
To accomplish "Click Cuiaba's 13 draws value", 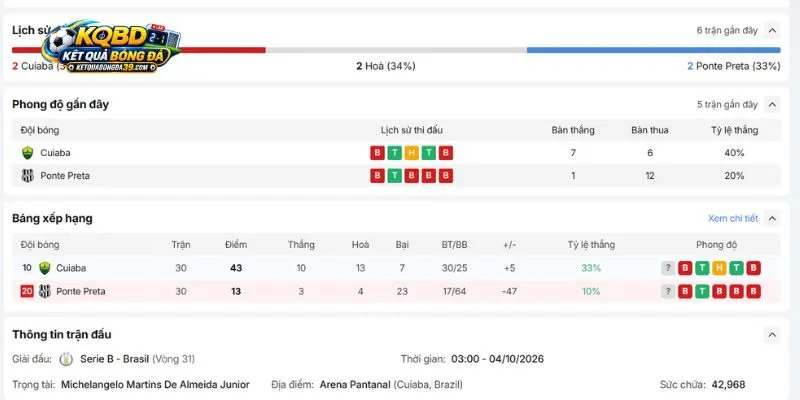I will (x=361, y=268).
